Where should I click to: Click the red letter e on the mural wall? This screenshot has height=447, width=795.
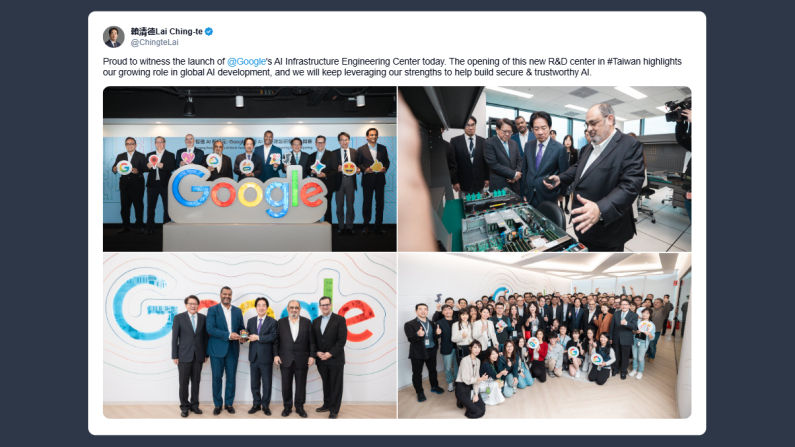point(360,320)
